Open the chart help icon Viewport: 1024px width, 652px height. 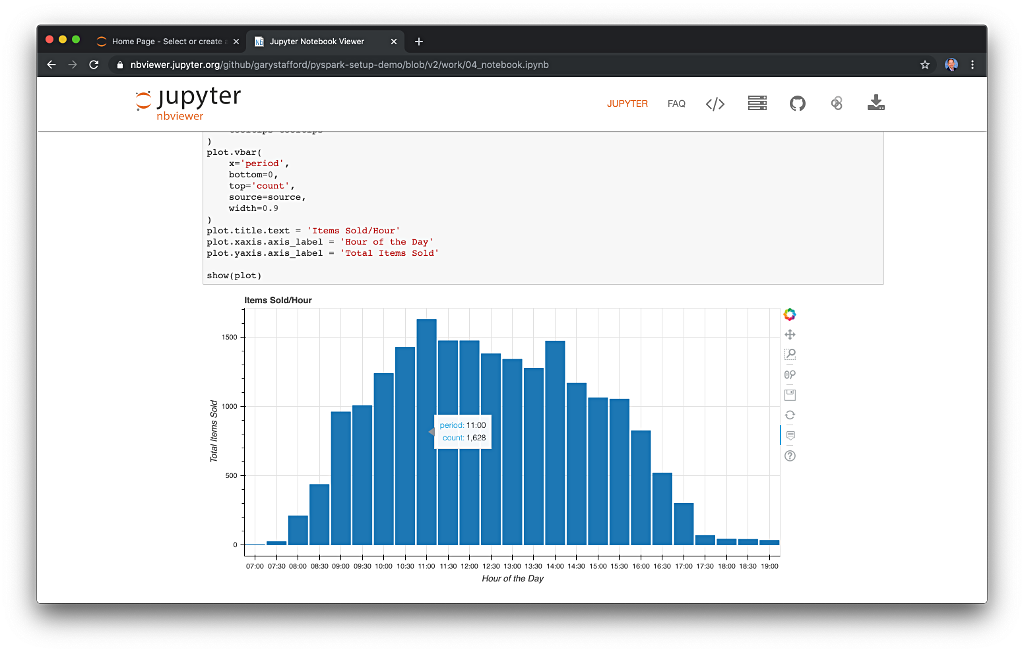coord(790,456)
